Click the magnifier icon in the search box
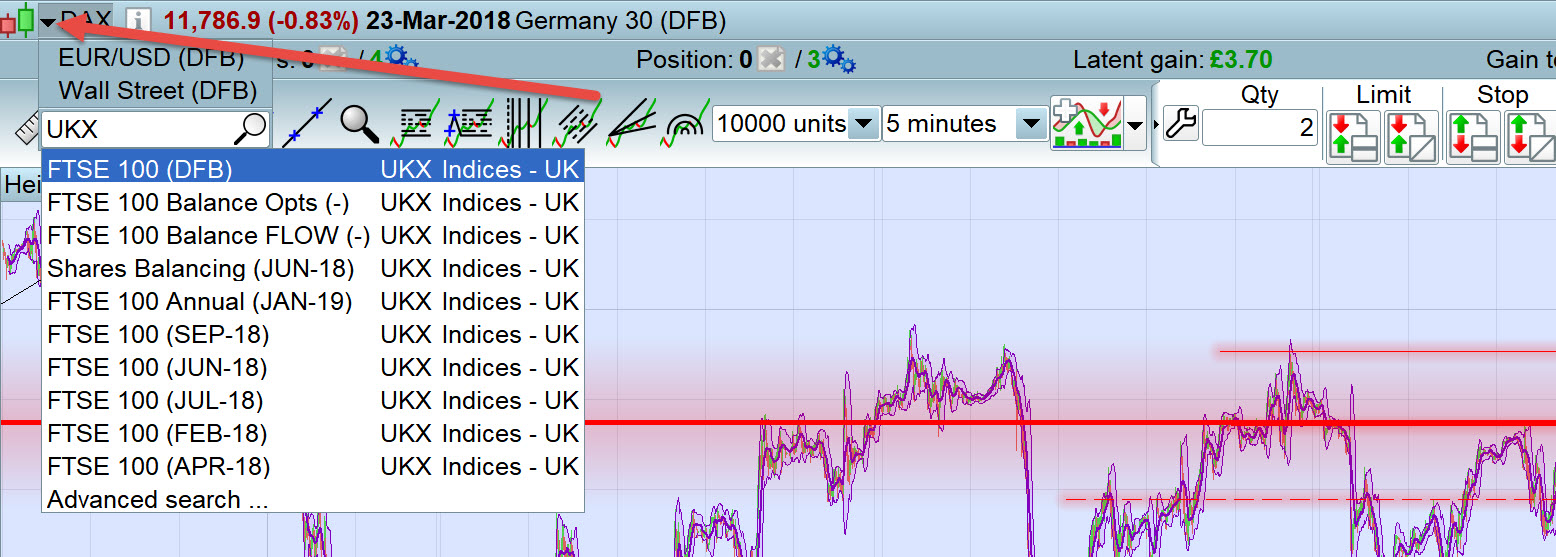This screenshot has height=557, width=1556. [251, 127]
